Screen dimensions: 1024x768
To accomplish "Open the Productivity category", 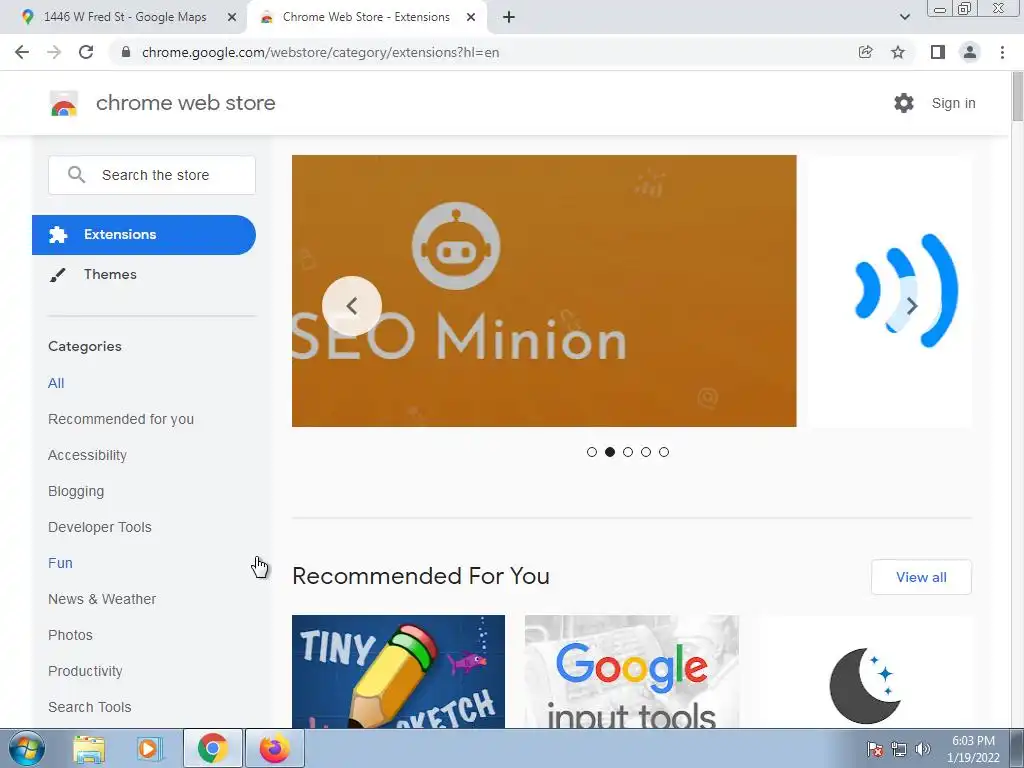I will (x=86, y=671).
